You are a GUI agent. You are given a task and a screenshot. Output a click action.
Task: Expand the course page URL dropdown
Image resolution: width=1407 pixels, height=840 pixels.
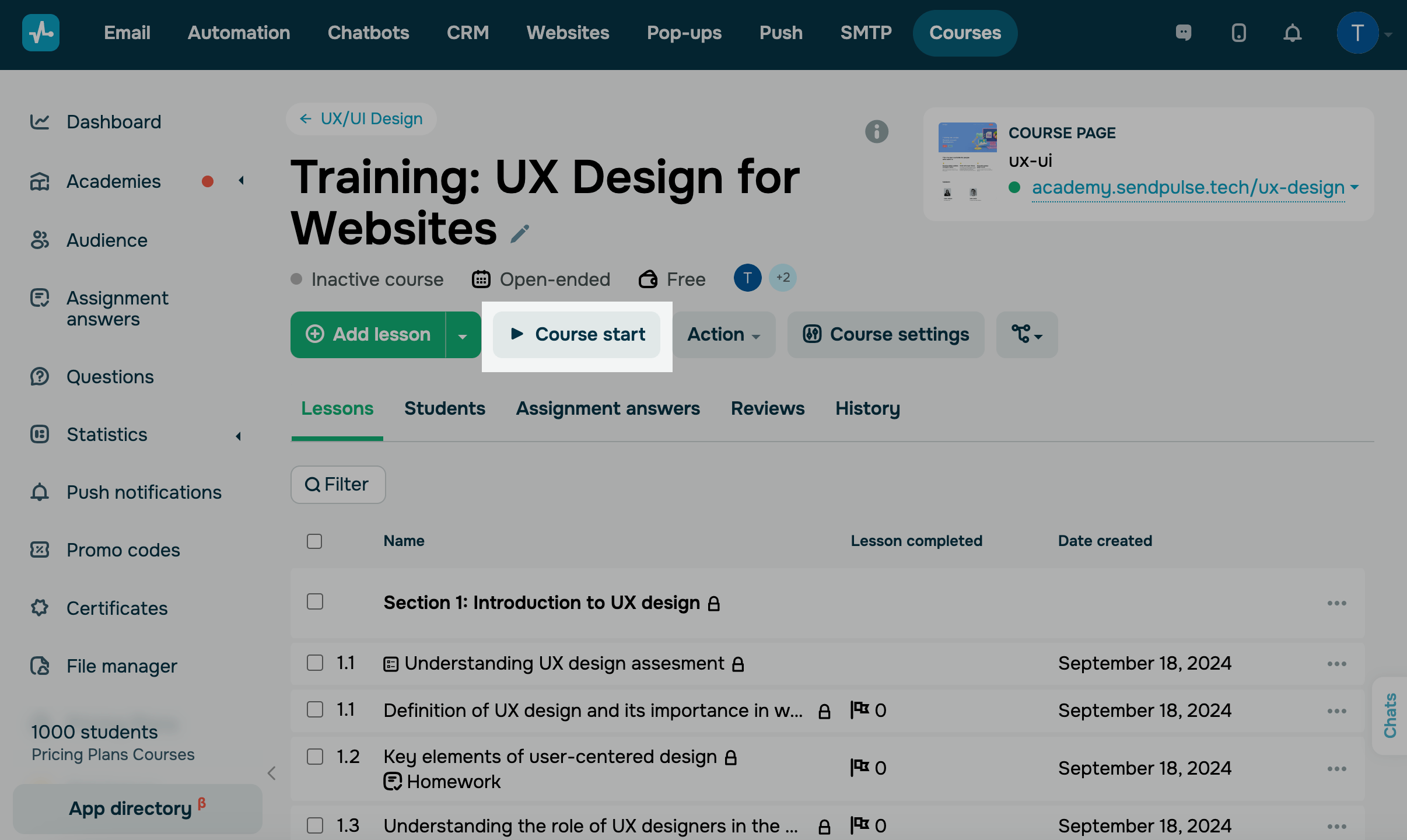pos(1354,188)
